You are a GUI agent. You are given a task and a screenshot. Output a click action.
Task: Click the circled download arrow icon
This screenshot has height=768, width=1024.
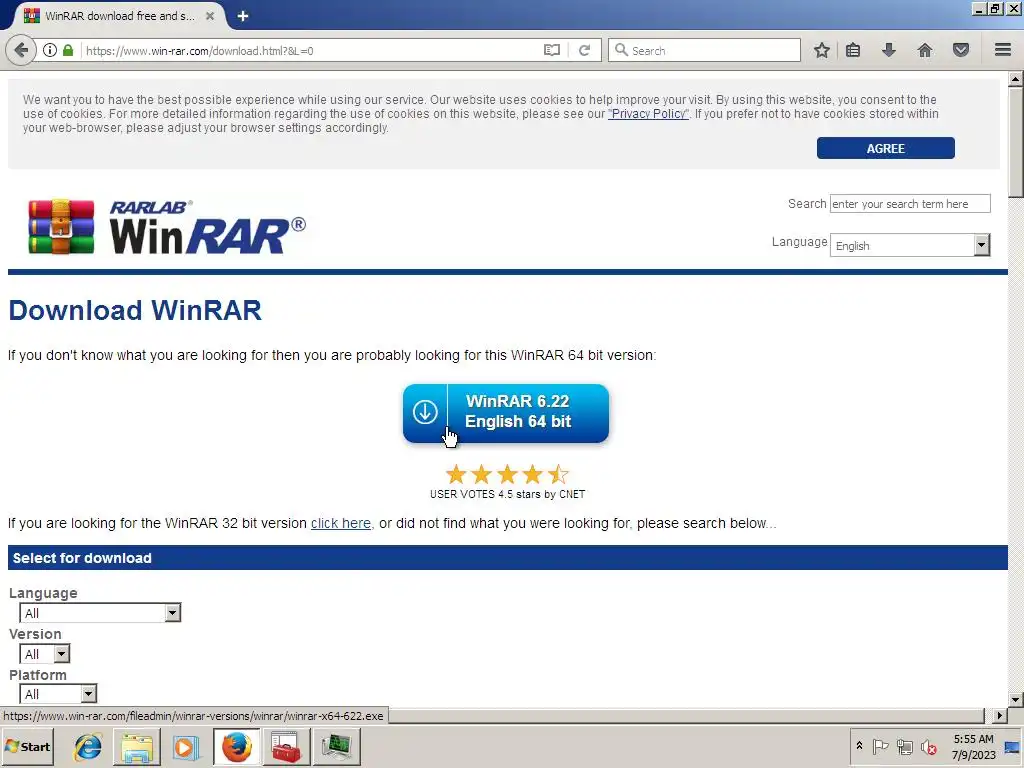425,412
